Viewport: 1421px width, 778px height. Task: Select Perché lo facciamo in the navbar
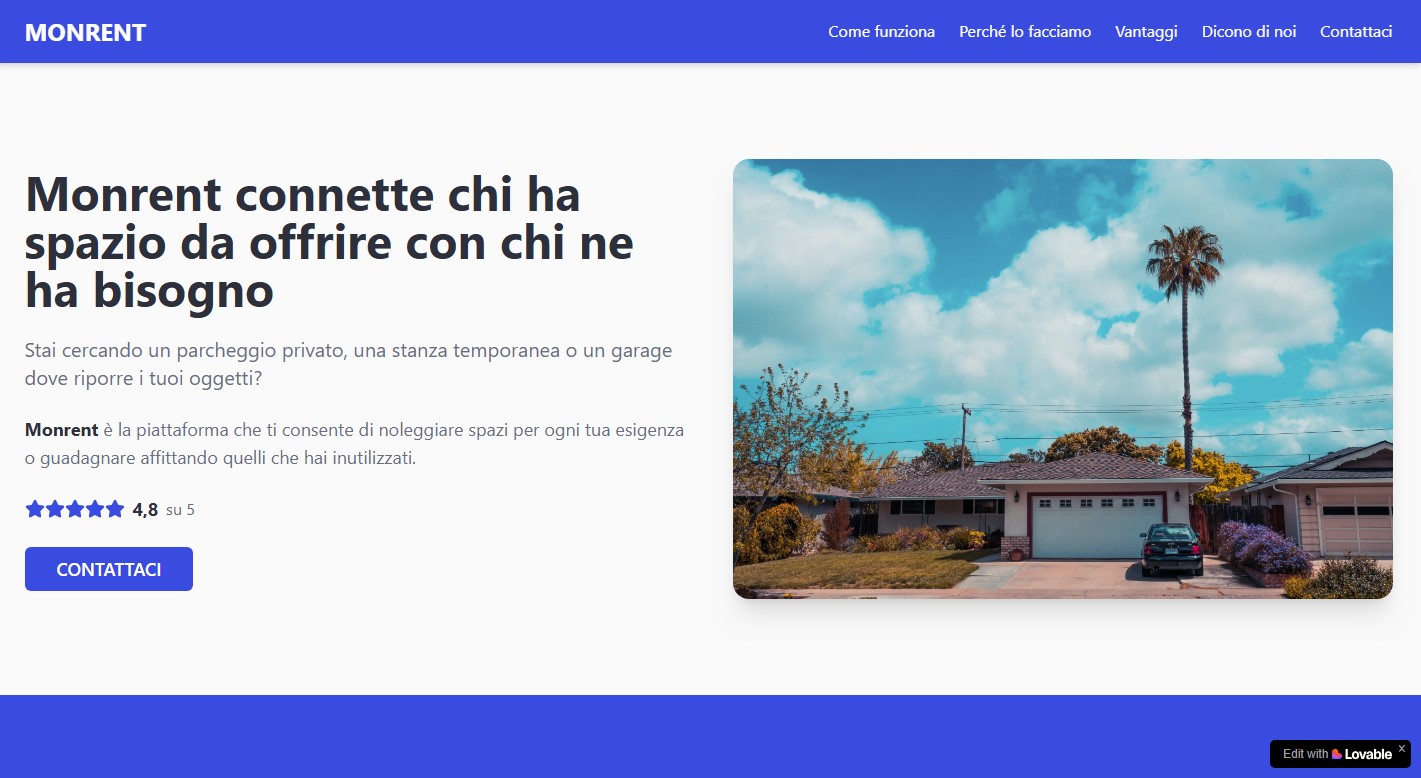[1024, 31]
